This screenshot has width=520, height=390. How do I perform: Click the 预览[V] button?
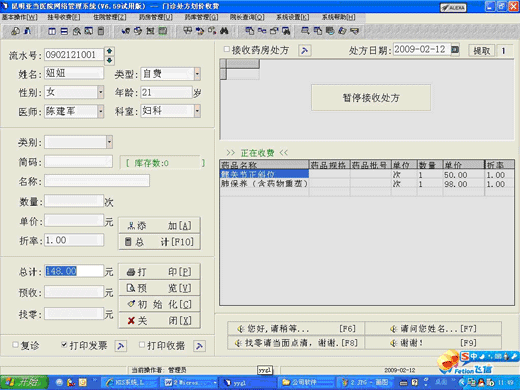point(159,288)
